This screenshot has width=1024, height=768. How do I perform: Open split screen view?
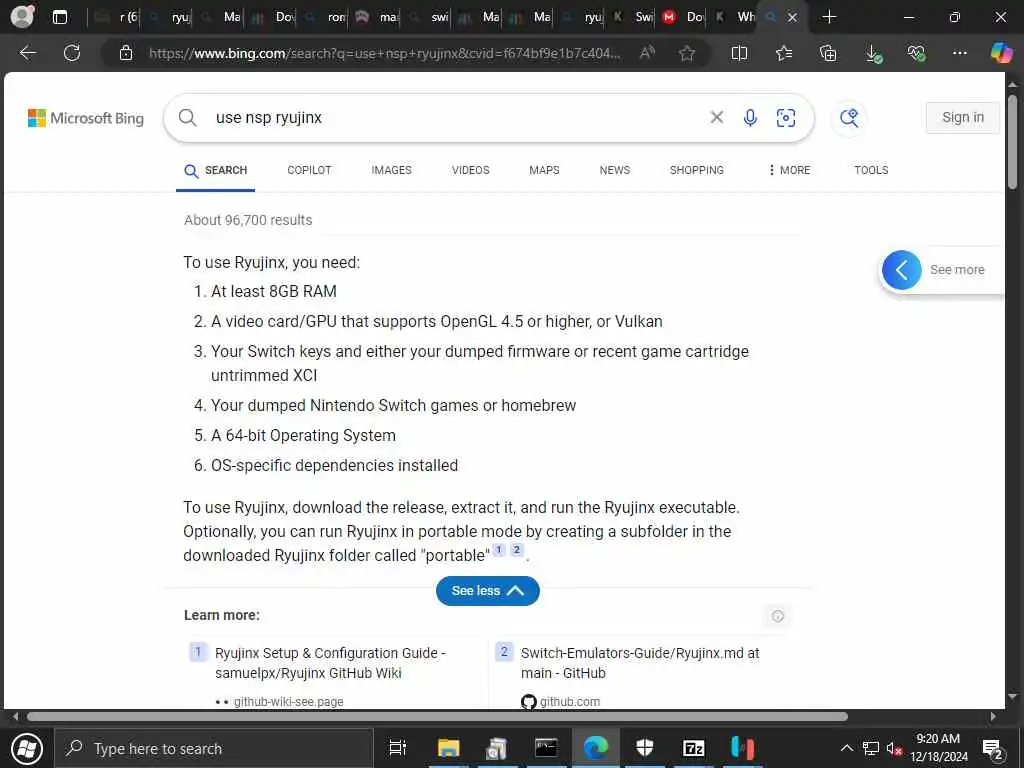tap(739, 53)
